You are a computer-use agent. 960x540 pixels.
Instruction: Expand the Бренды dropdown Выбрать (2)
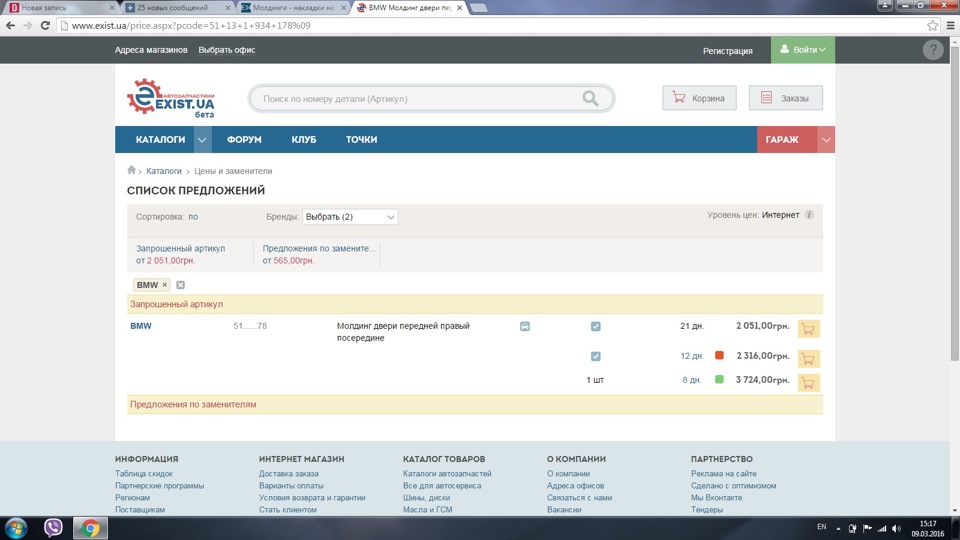[350, 217]
